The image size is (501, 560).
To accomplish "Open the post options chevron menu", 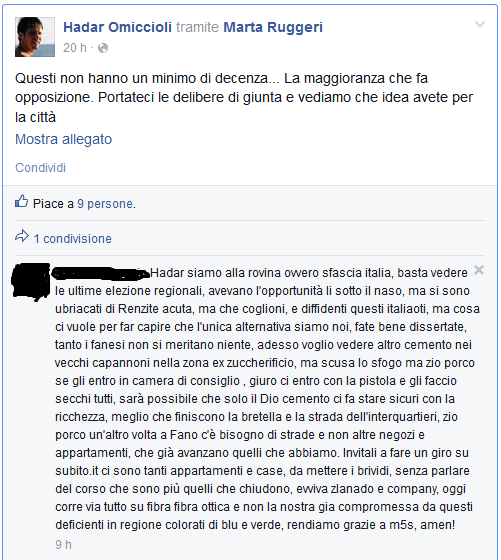I will [x=480, y=24].
